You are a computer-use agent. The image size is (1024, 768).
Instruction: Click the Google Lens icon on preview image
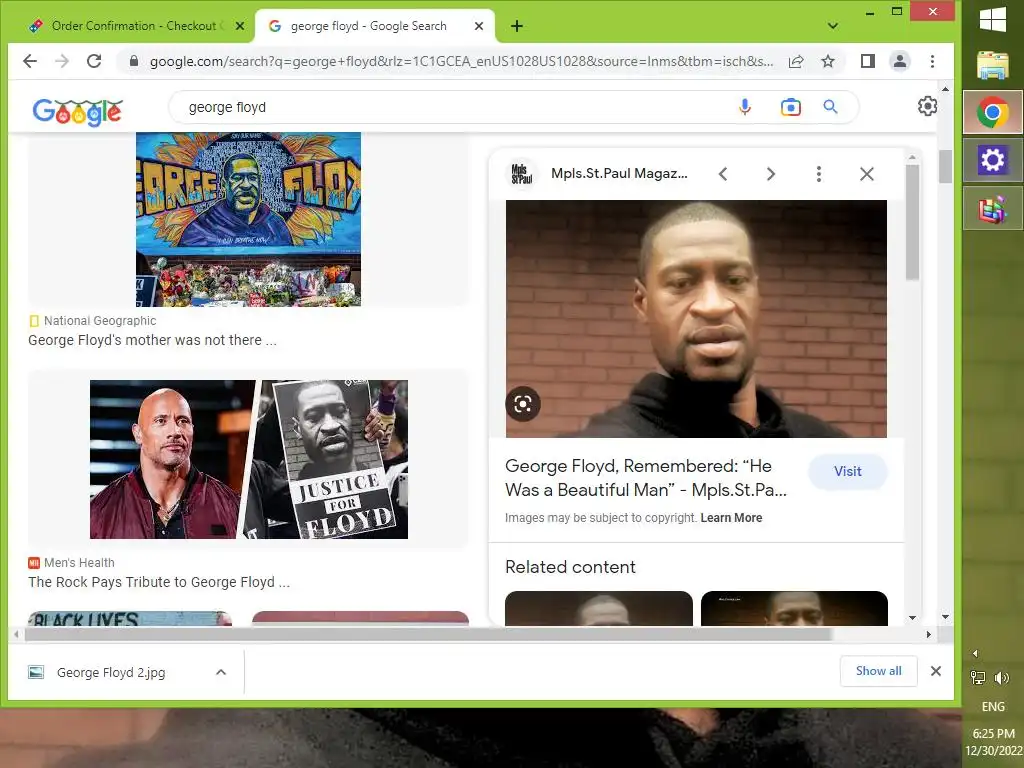point(523,404)
